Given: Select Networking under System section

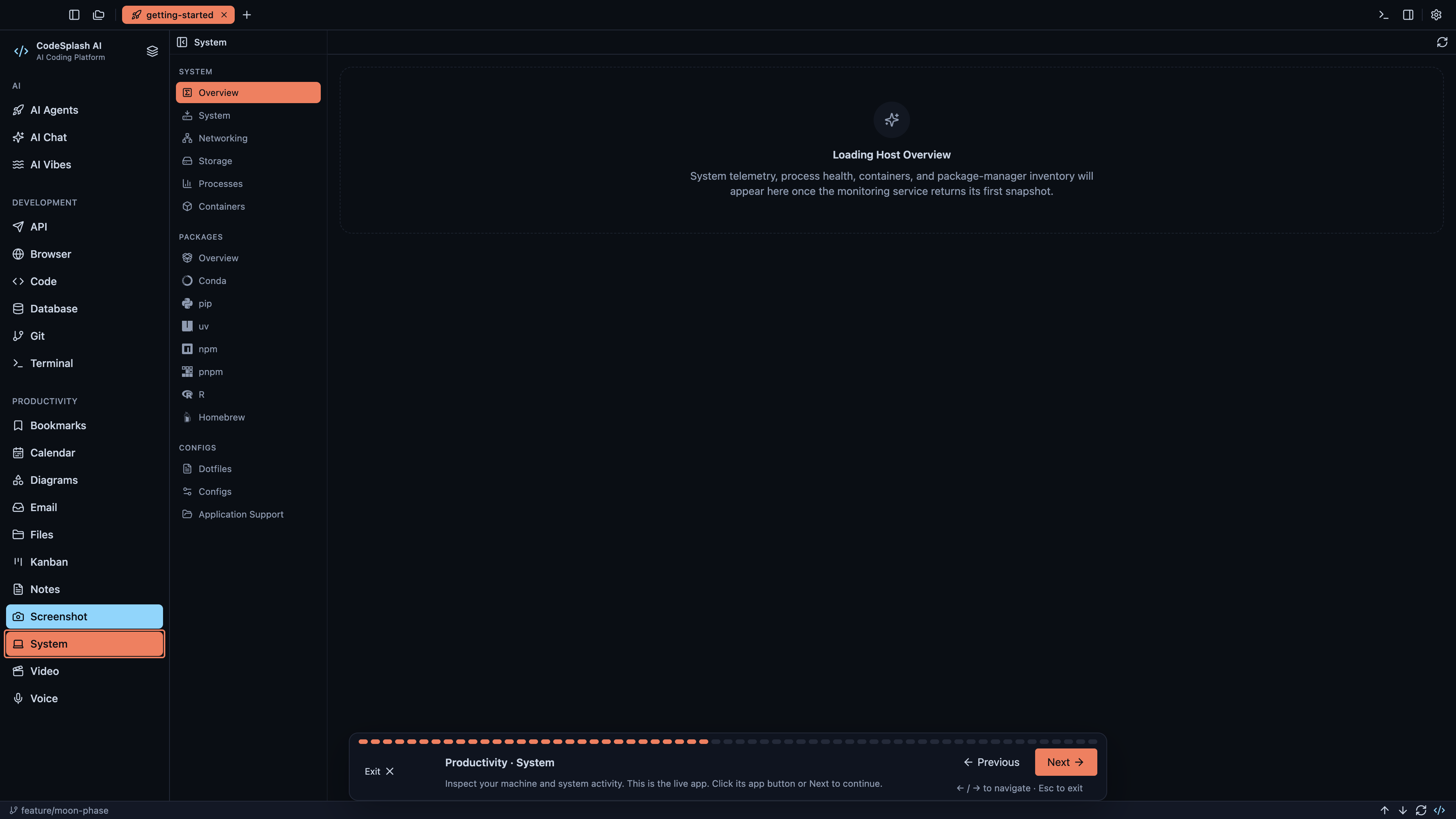Looking at the screenshot, I should point(248,138).
